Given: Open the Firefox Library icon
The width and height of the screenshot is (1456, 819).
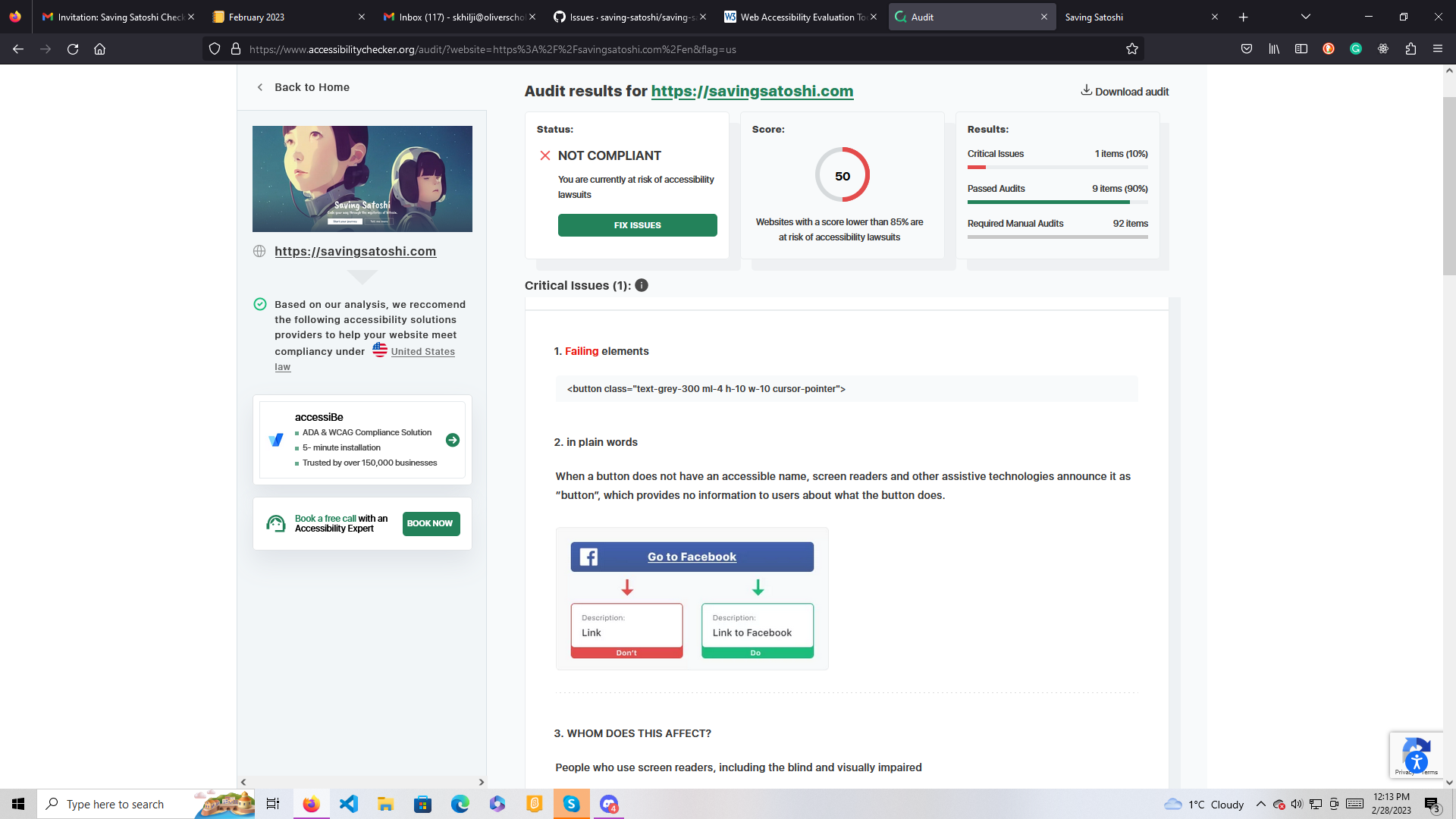Looking at the screenshot, I should pos(1273,49).
